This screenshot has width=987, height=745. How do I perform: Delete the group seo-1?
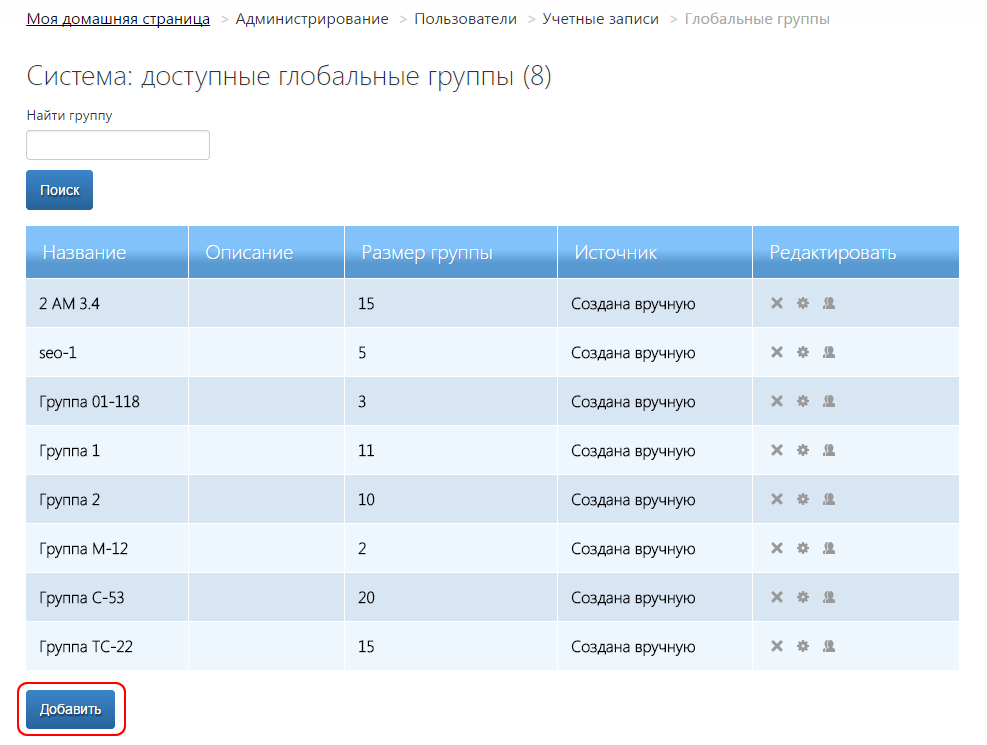pyautogui.click(x=777, y=352)
